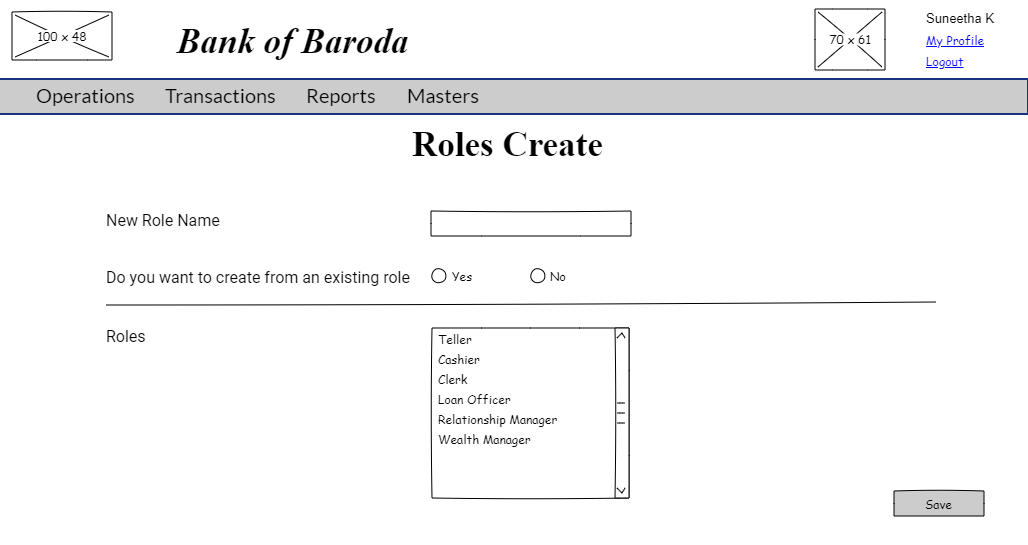Viewport: 1028px width, 545px height.
Task: Choose Wealth Manager from the list
Action: 484,440
